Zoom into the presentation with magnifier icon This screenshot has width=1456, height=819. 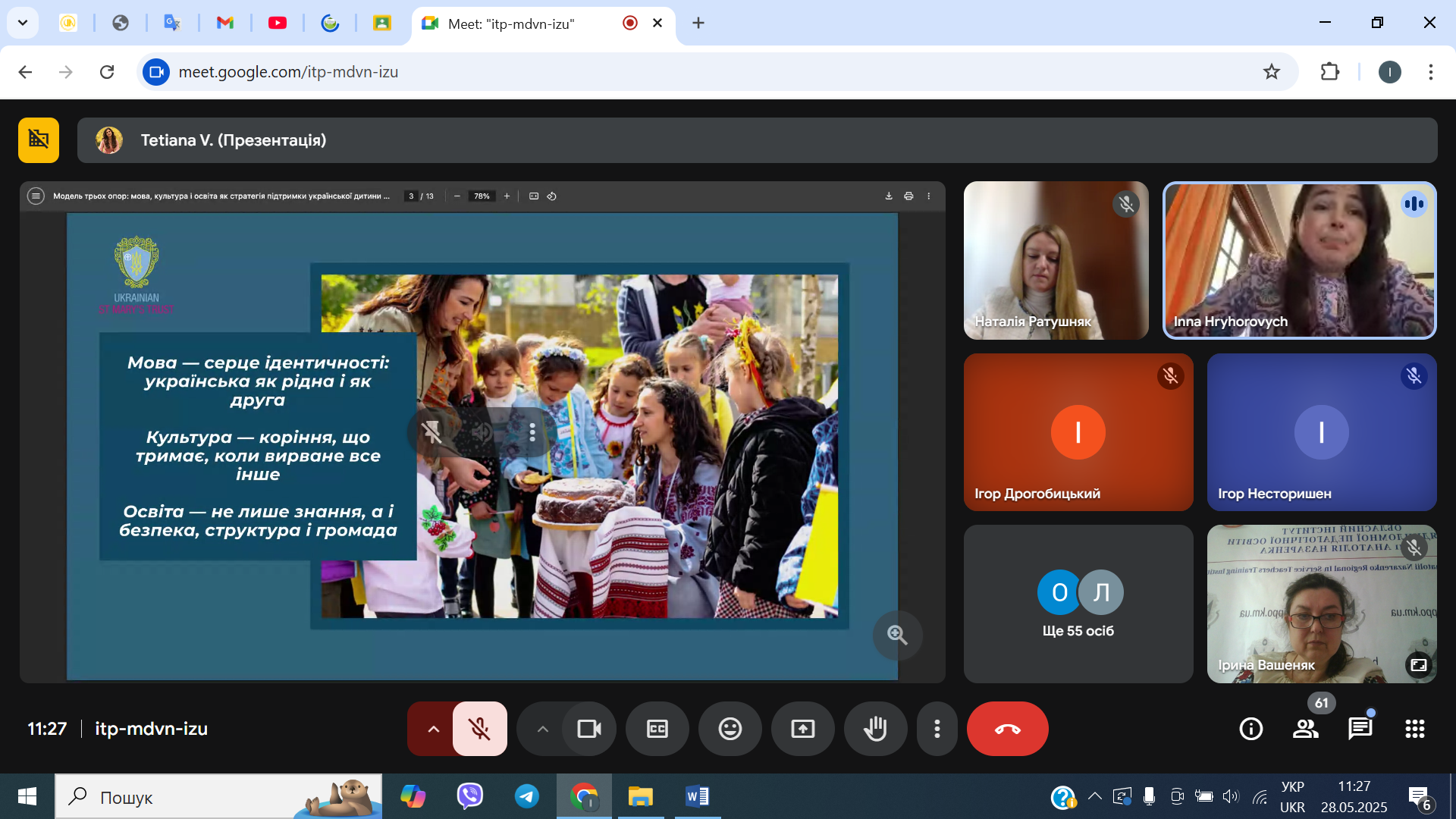click(x=897, y=635)
